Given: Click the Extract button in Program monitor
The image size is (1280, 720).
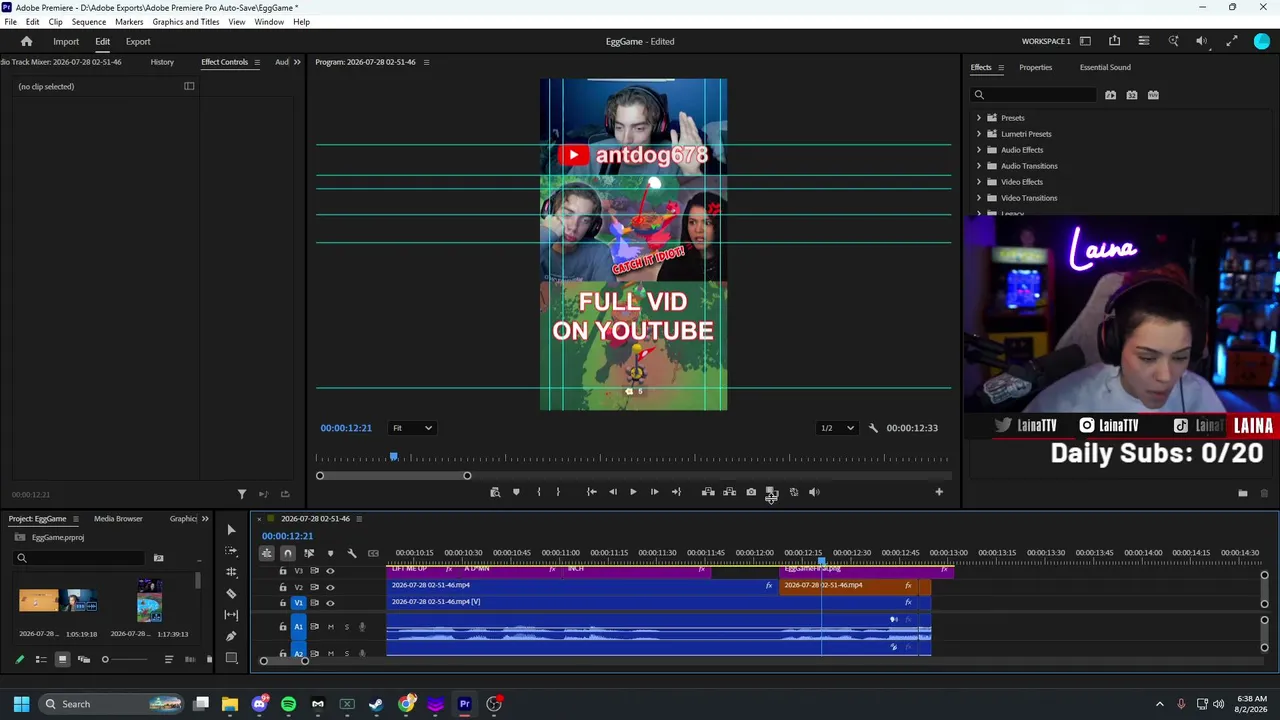Looking at the screenshot, I should pos(729,492).
